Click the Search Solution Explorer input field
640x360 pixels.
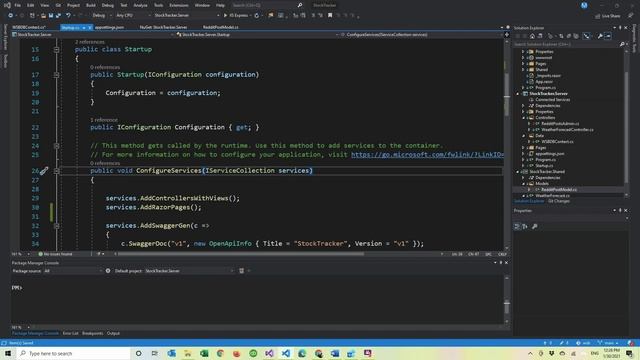[x=566, y=44]
